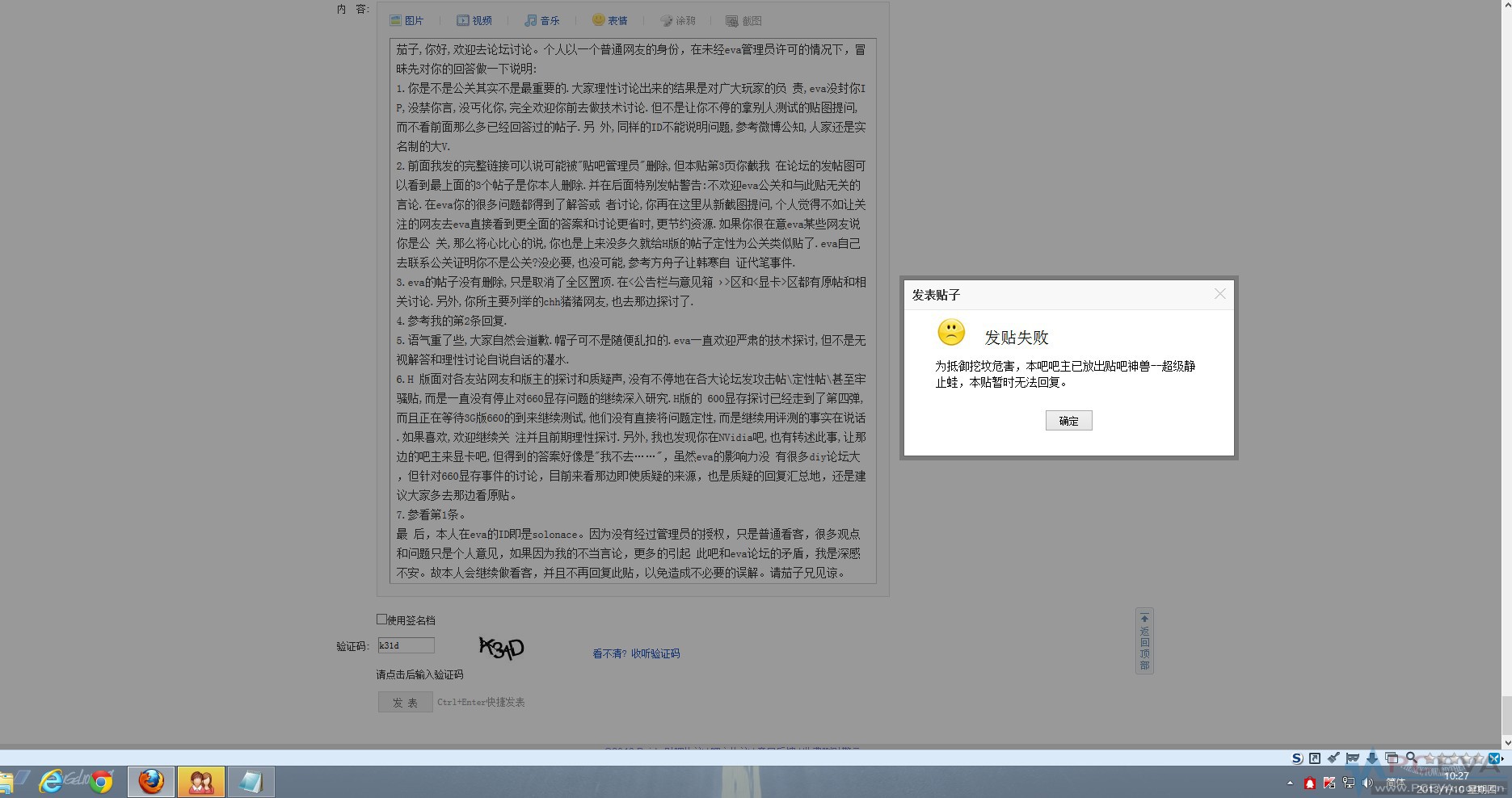Take a screenshot with the 截图 icon
This screenshot has width=1512, height=798.
pos(743,20)
